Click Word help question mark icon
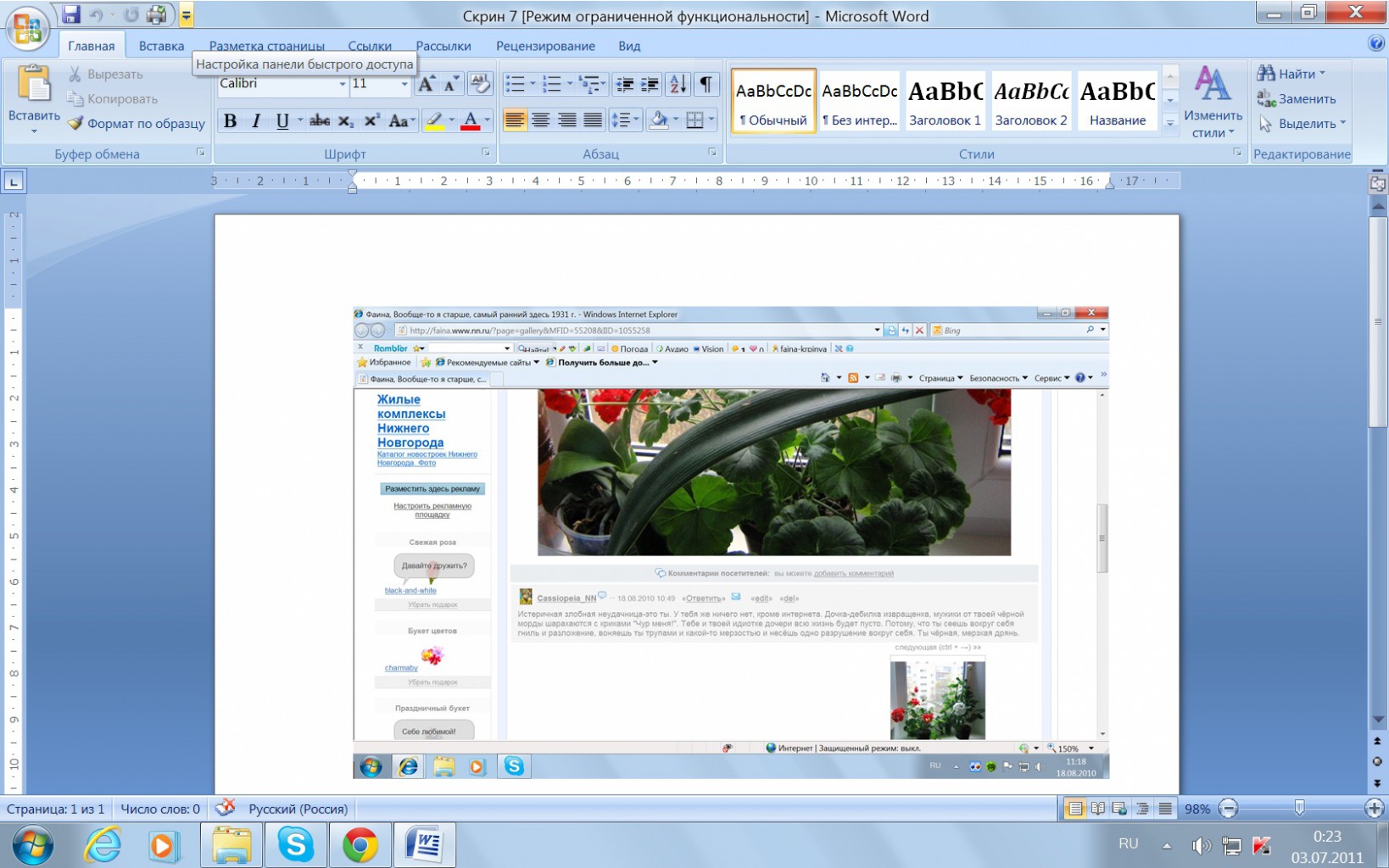 1376,43
